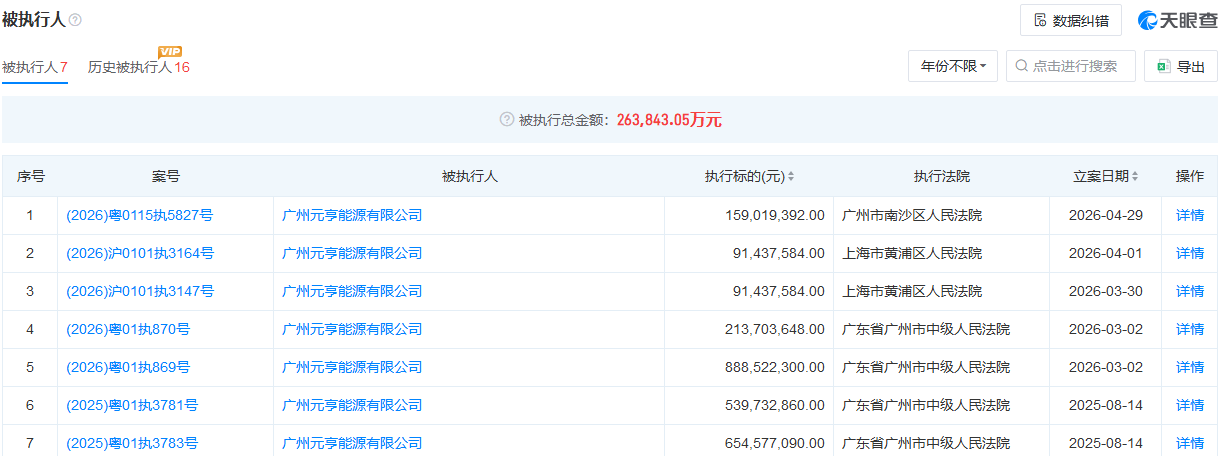Viewport: 1227px width, 456px height.
Task: Click the 执行法院 column header
Action: pos(941,177)
